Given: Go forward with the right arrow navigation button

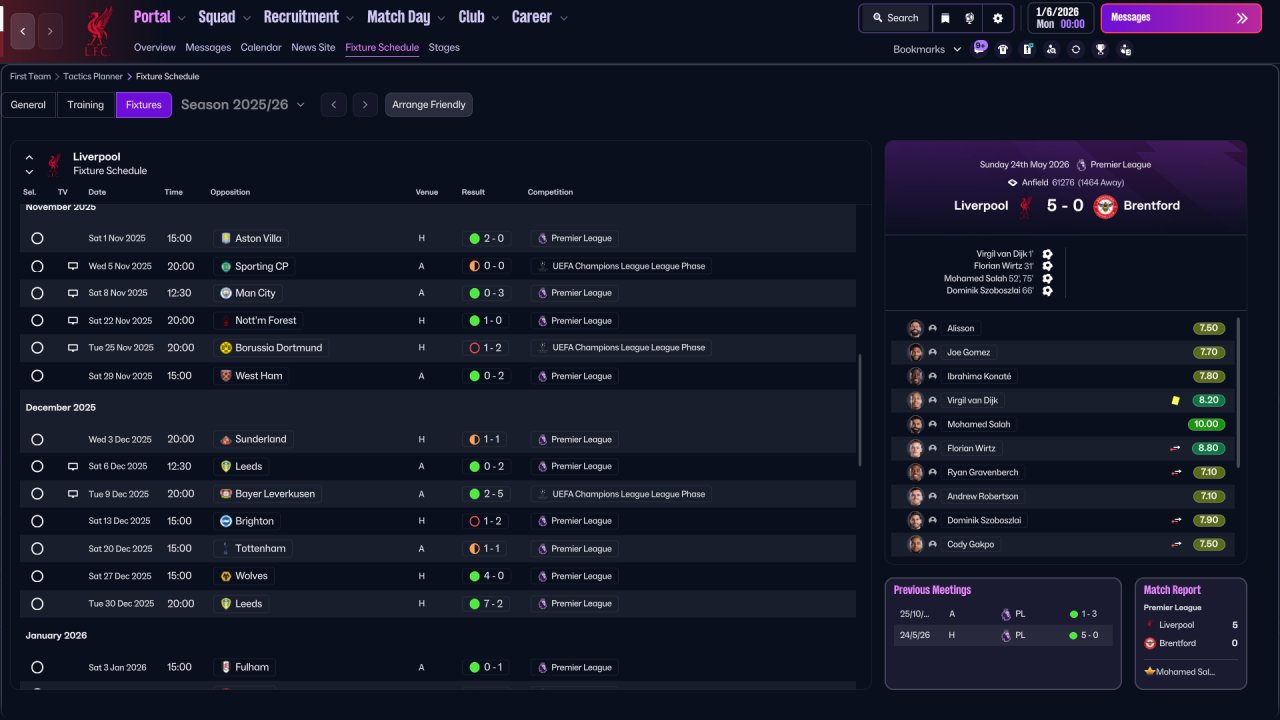Looking at the screenshot, I should click(x=50, y=32).
